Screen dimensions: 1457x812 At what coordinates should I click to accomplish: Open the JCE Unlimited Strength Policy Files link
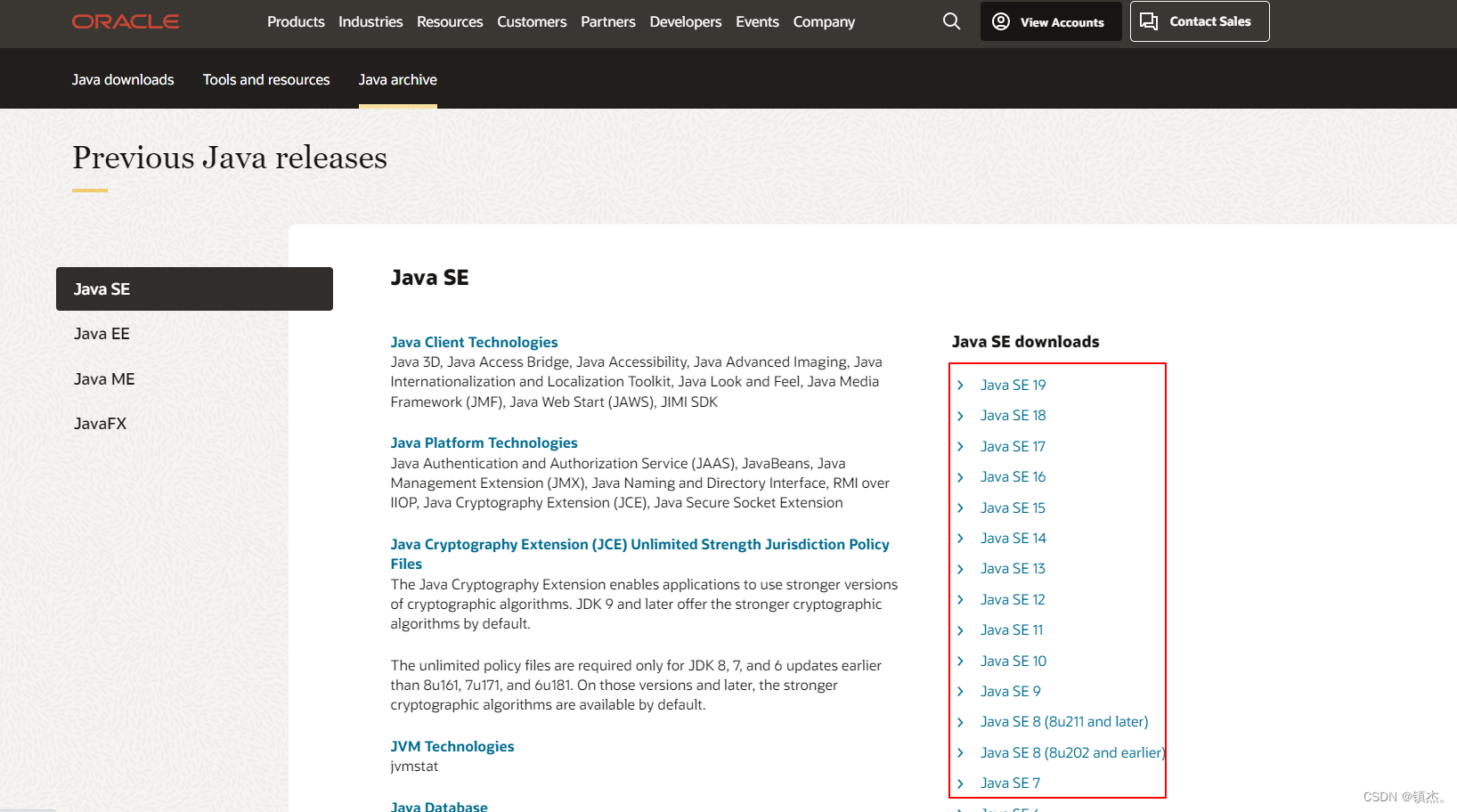[639, 554]
